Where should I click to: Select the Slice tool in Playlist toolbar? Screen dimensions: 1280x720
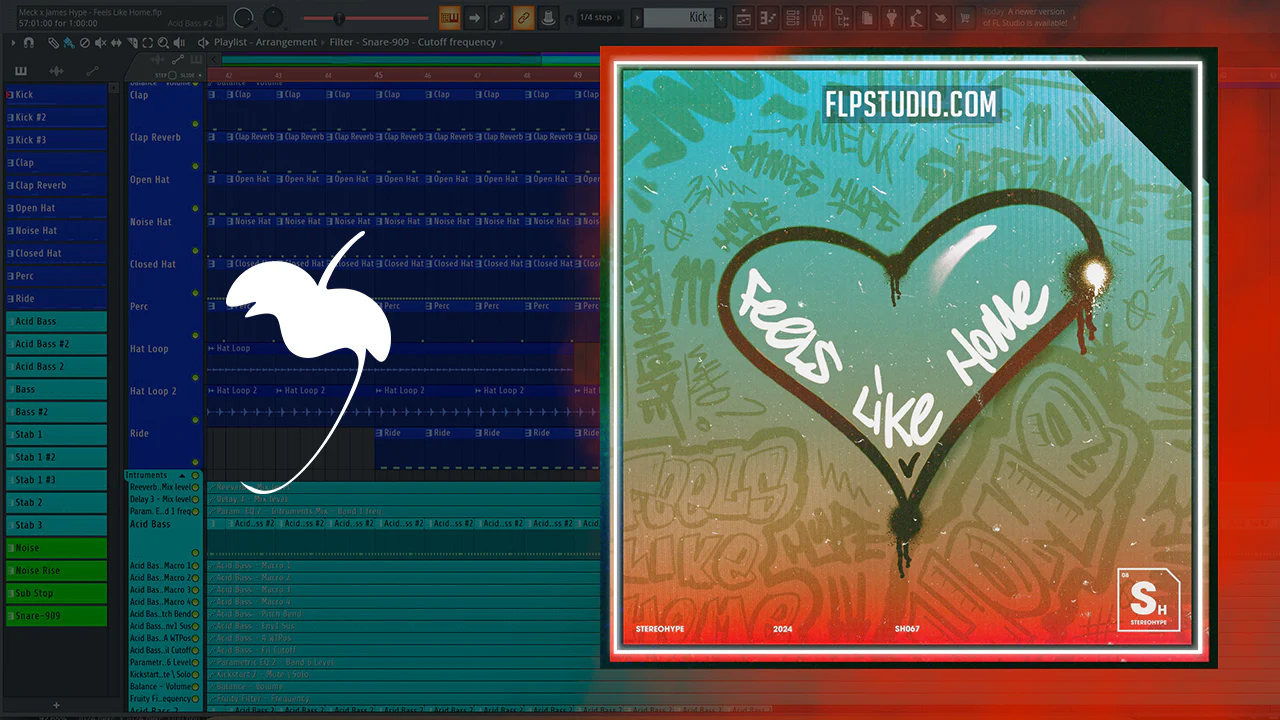131,43
